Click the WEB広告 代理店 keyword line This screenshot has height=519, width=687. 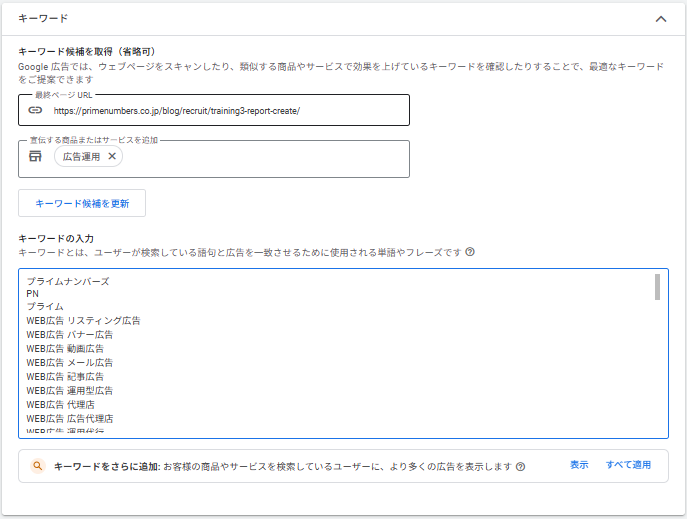(x=62, y=405)
